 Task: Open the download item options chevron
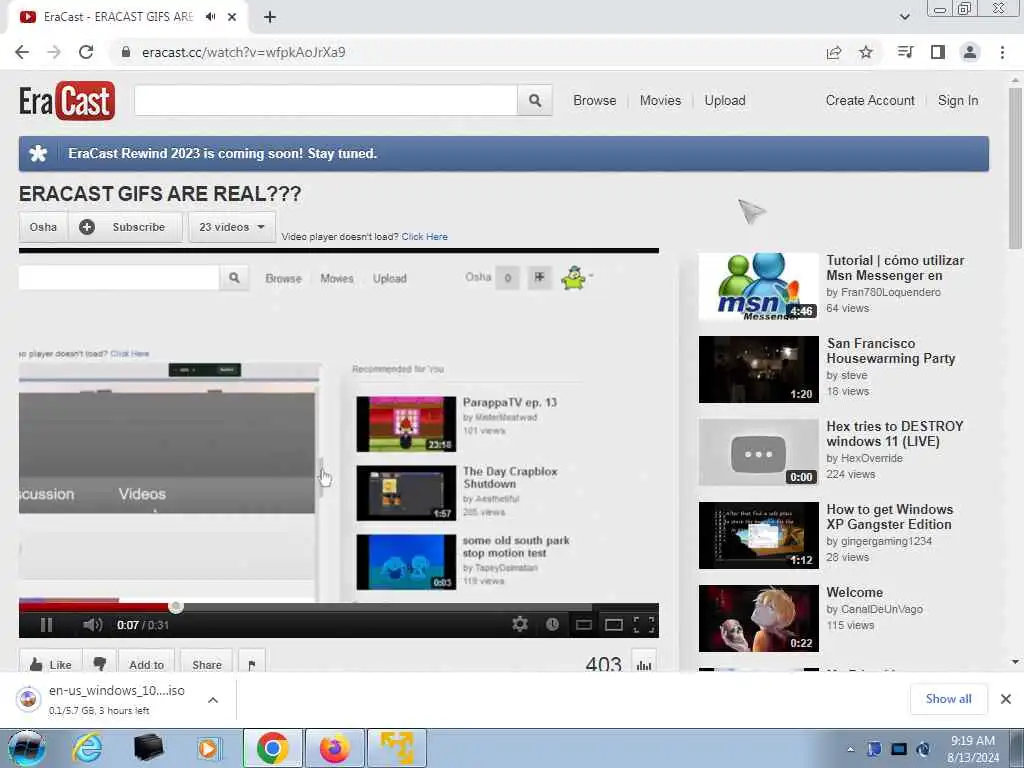pyautogui.click(x=213, y=700)
